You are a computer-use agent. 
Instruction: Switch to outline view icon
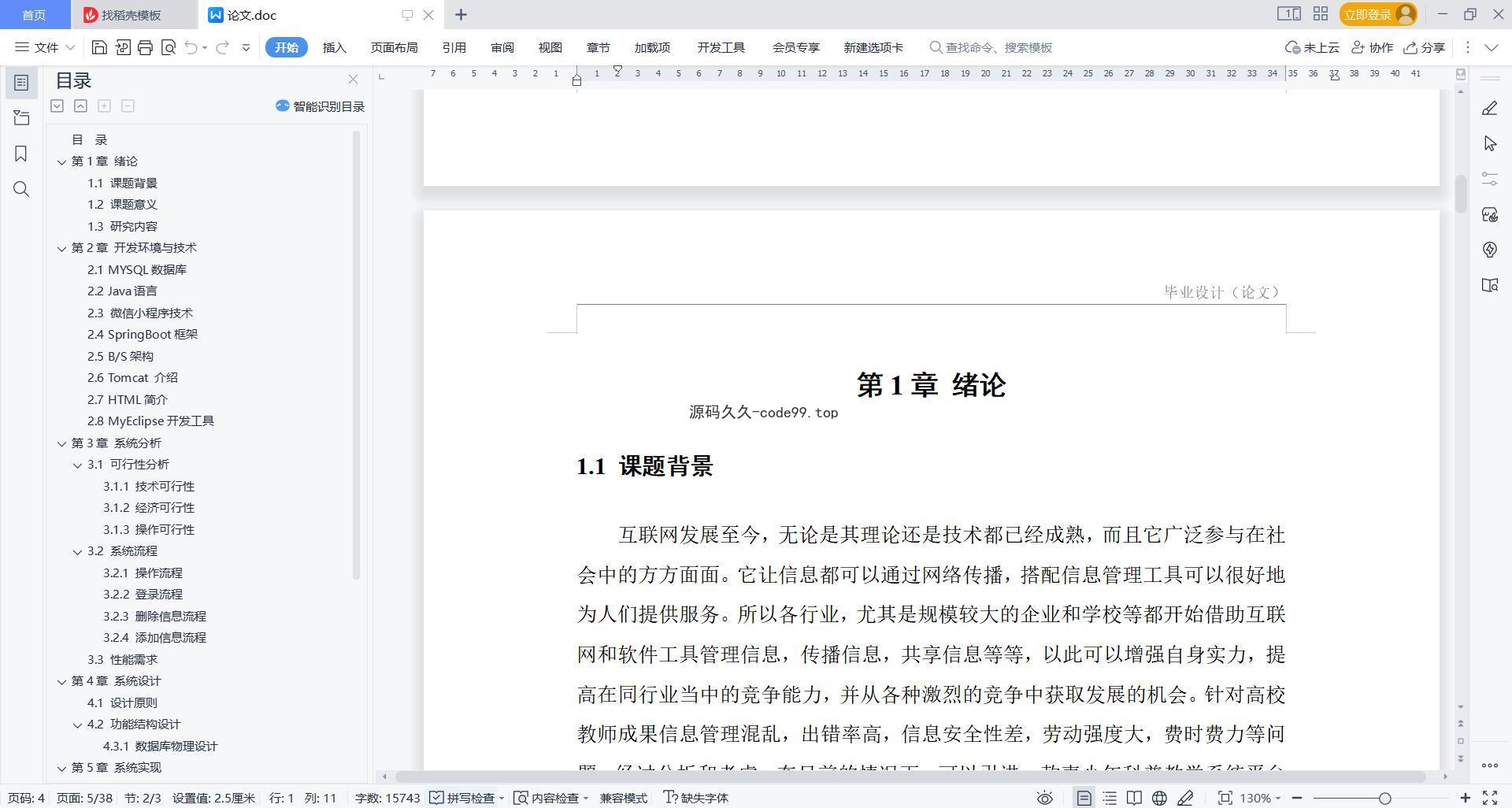click(1110, 798)
